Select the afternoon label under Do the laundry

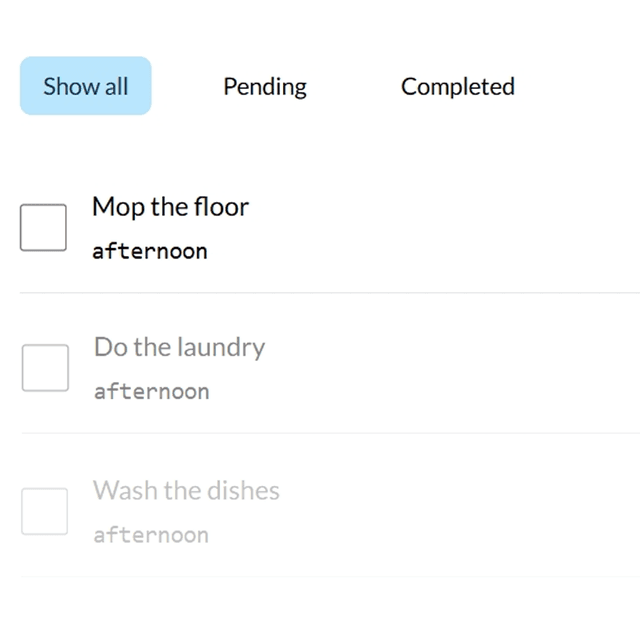151,391
